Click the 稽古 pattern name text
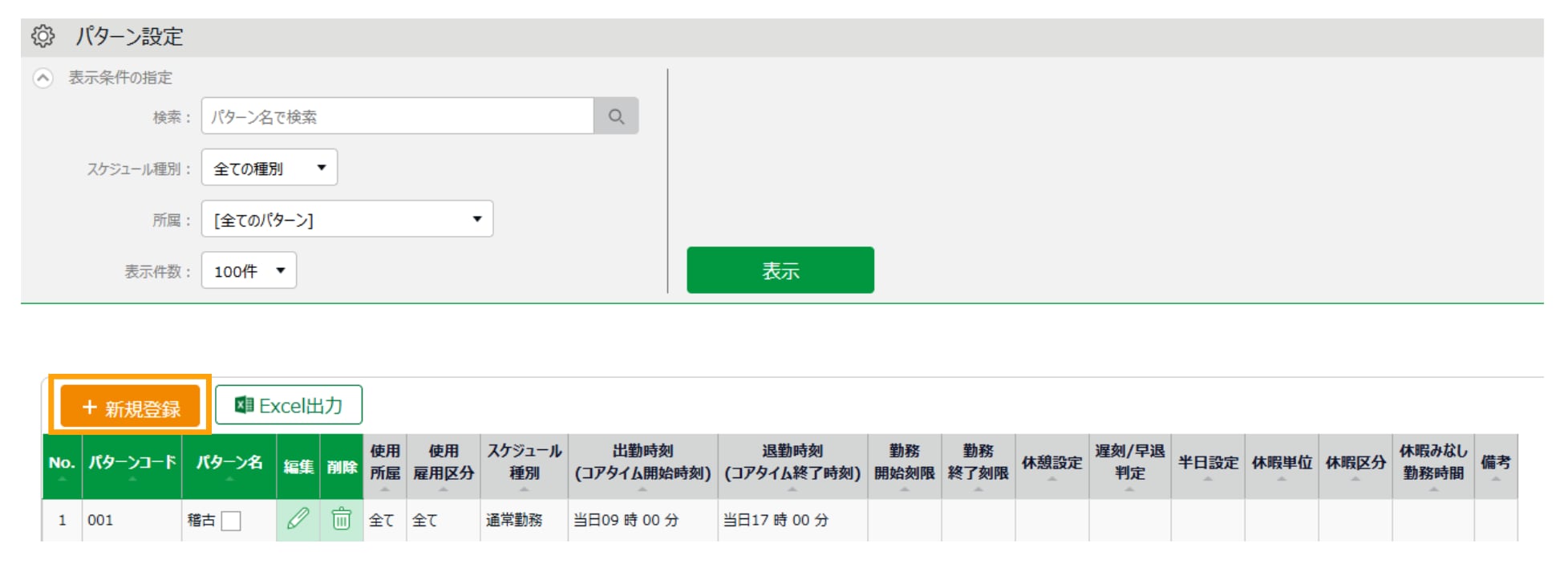Viewport: 1568px width, 568px height. pyautogui.click(x=201, y=520)
